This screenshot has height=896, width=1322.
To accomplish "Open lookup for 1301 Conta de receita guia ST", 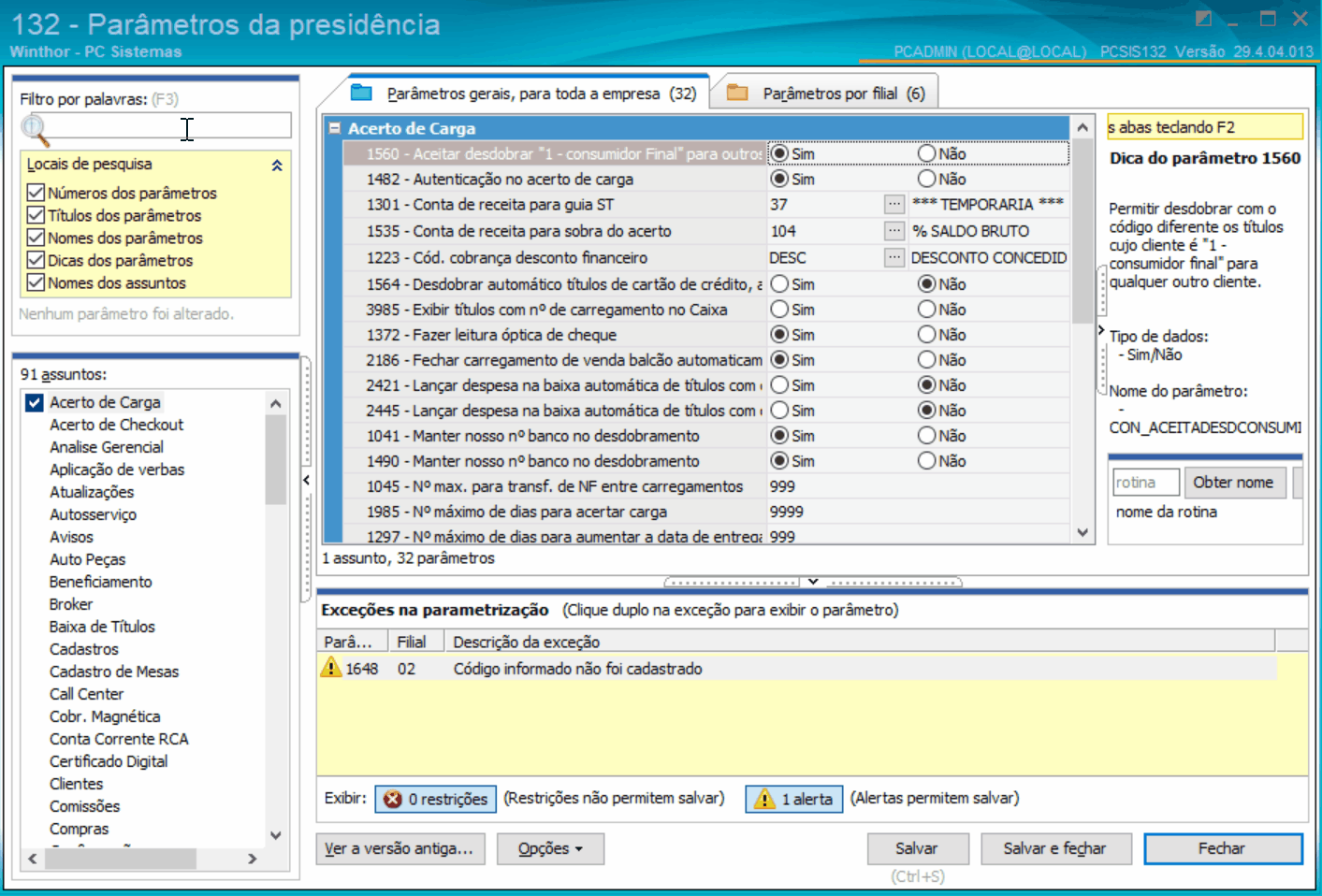I will tap(894, 204).
